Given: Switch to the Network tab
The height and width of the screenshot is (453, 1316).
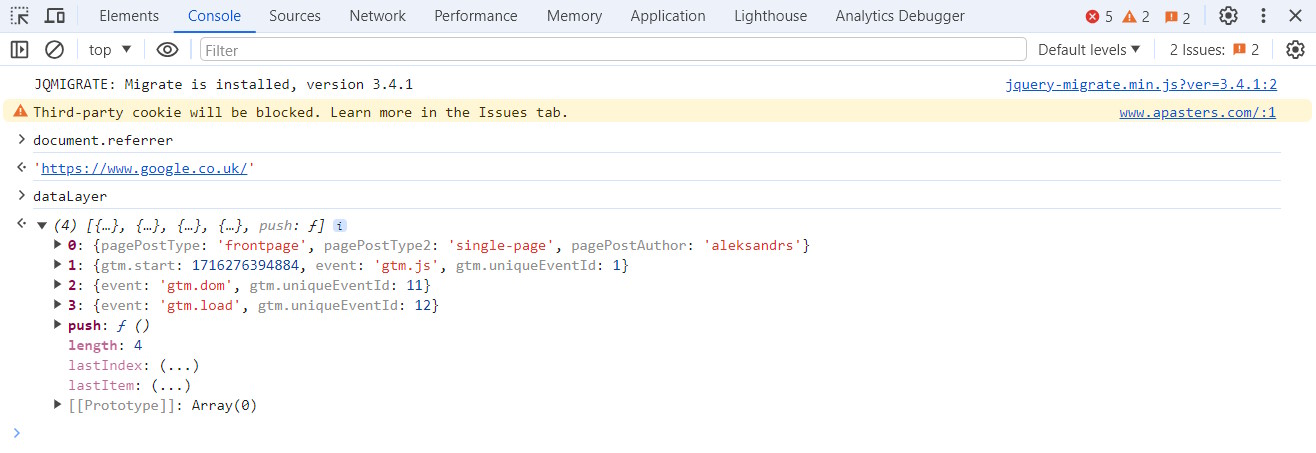Looking at the screenshot, I should point(377,16).
